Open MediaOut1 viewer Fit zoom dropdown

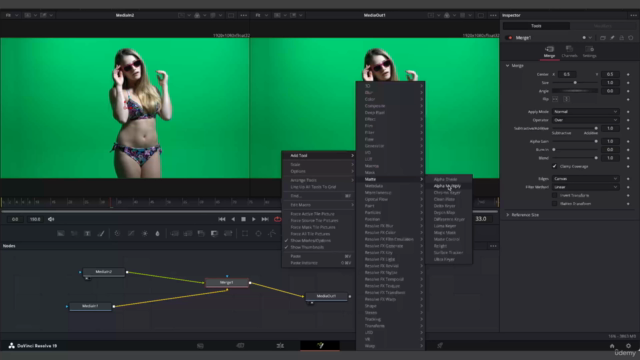[x=261, y=15]
